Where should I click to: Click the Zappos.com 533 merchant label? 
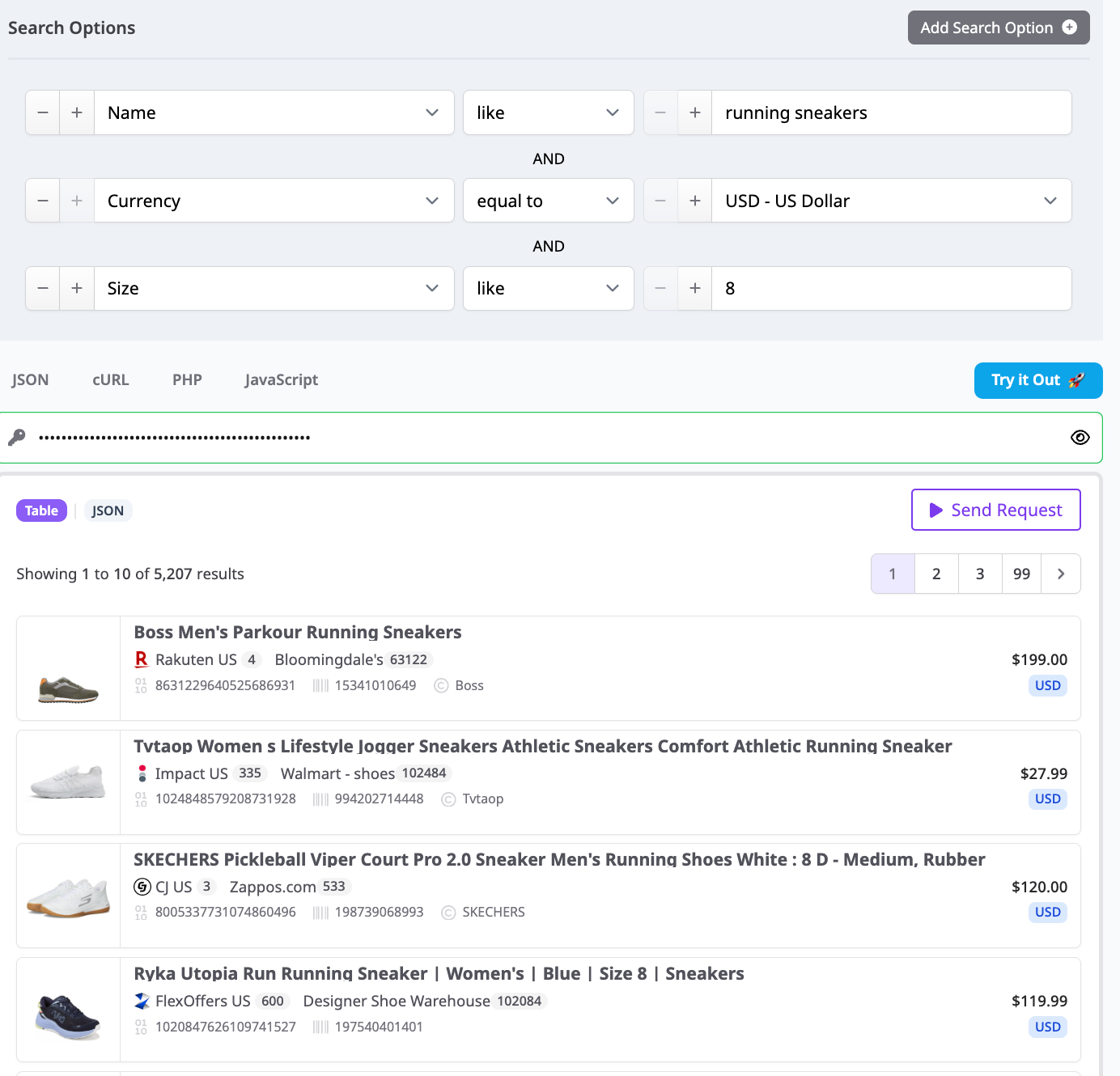tap(290, 887)
